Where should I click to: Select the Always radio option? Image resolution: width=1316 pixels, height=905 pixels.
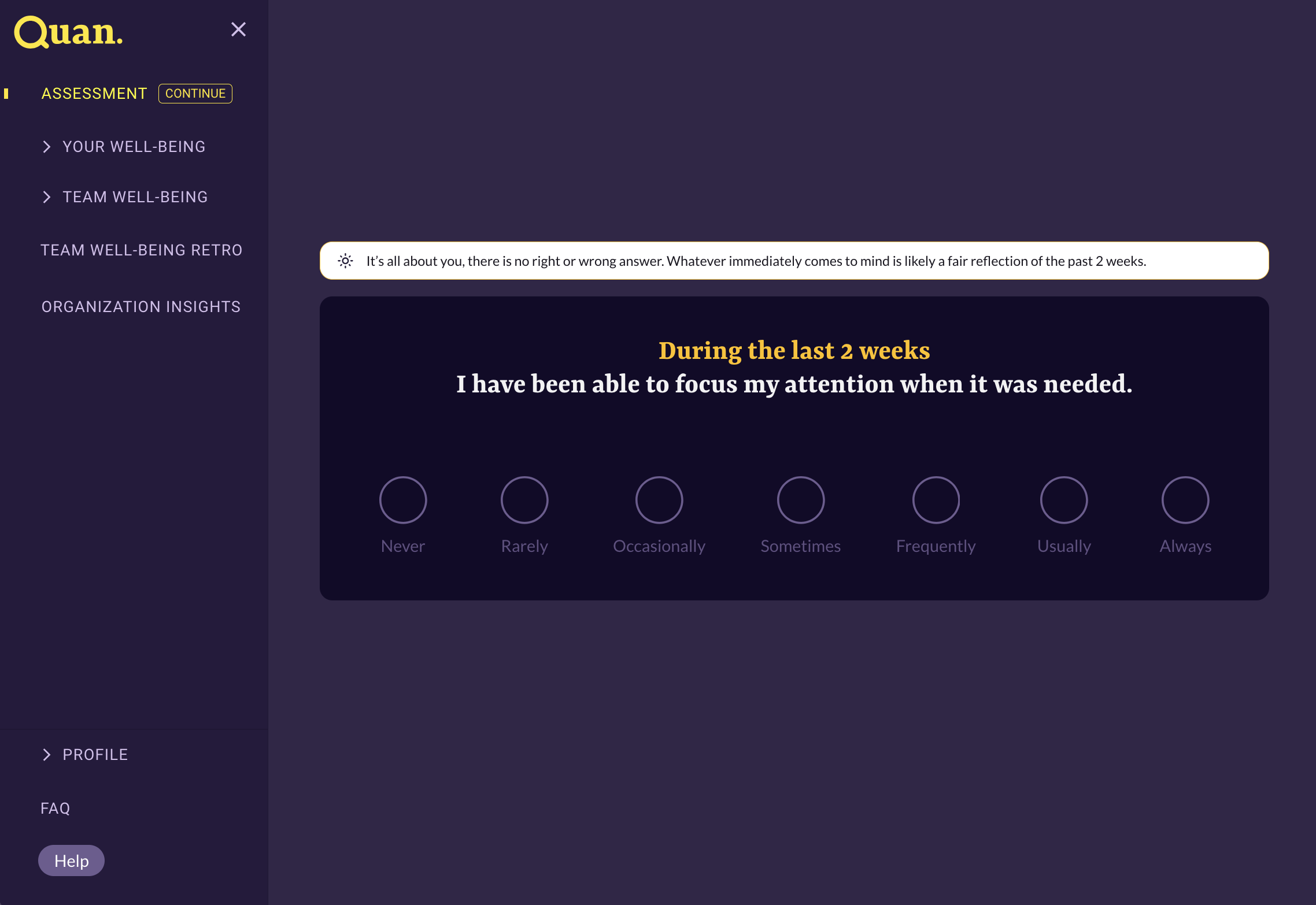click(x=1185, y=500)
